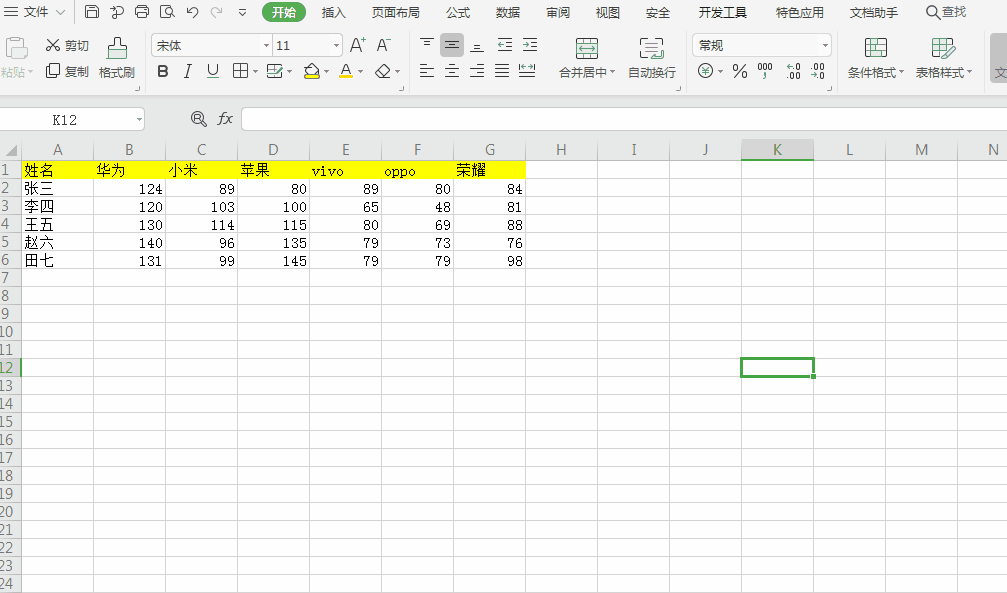
Task: Toggle Bold formatting
Action: (x=162, y=71)
